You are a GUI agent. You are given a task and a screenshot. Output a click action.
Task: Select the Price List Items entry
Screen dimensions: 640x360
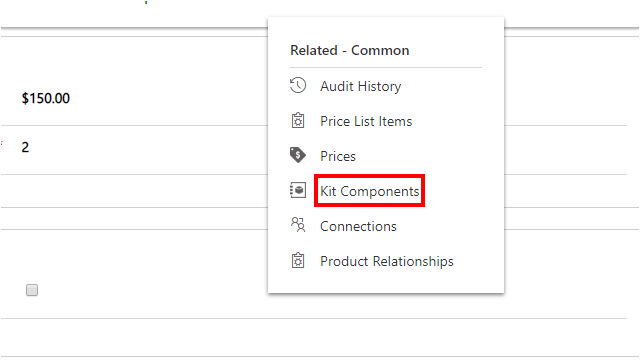click(366, 121)
